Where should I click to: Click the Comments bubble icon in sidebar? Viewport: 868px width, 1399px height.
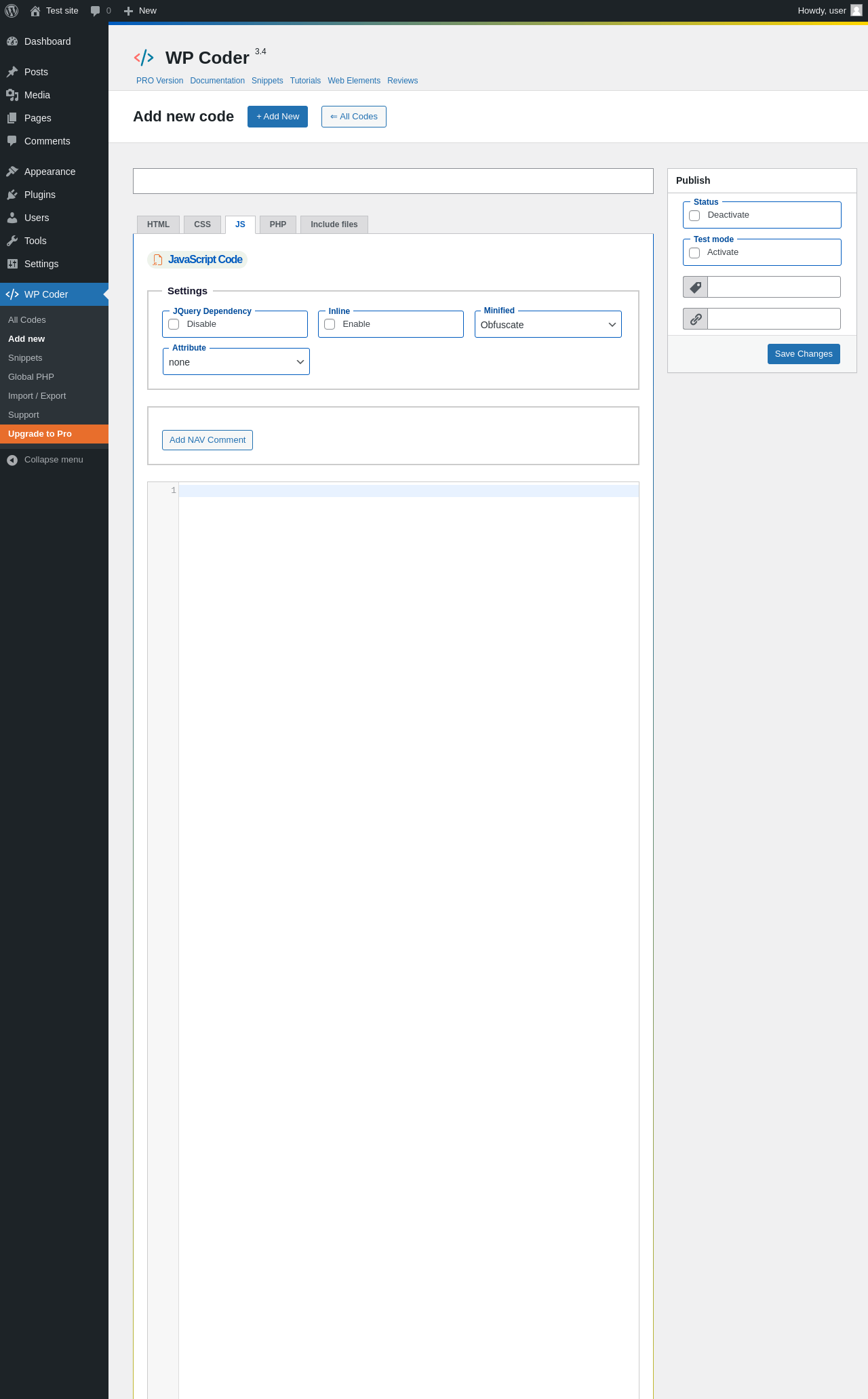point(12,141)
